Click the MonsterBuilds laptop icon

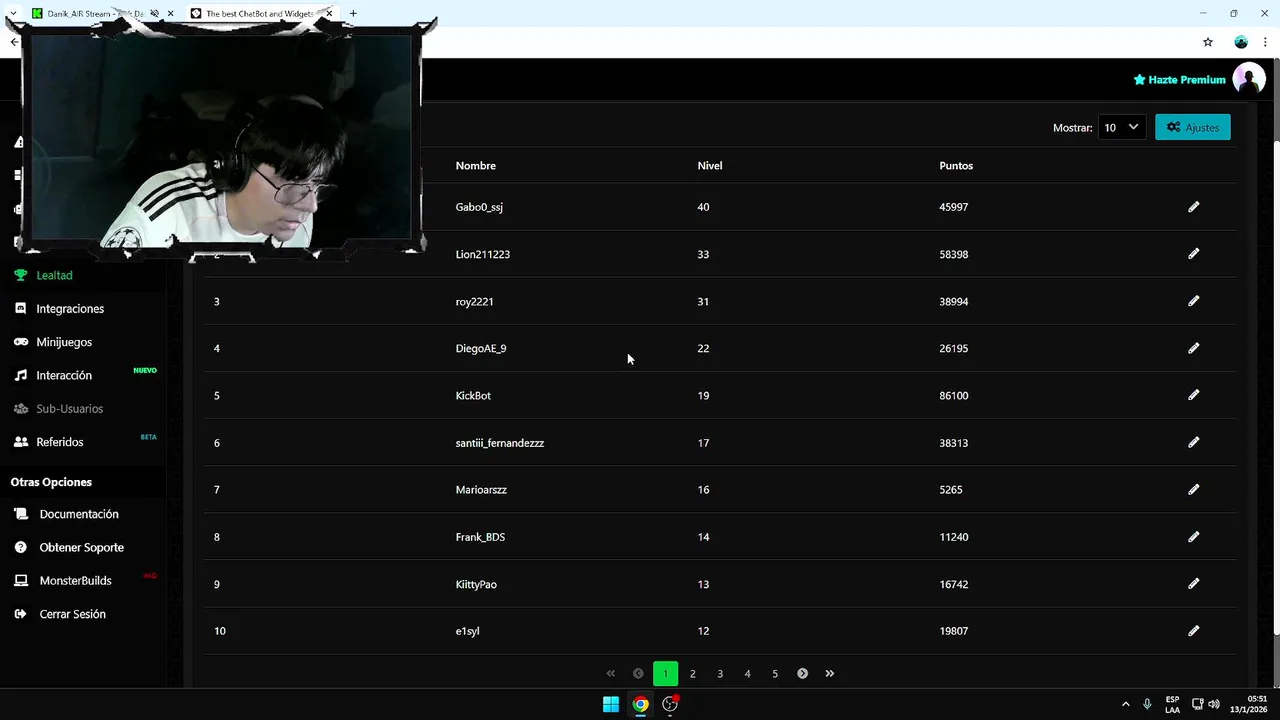coord(20,581)
